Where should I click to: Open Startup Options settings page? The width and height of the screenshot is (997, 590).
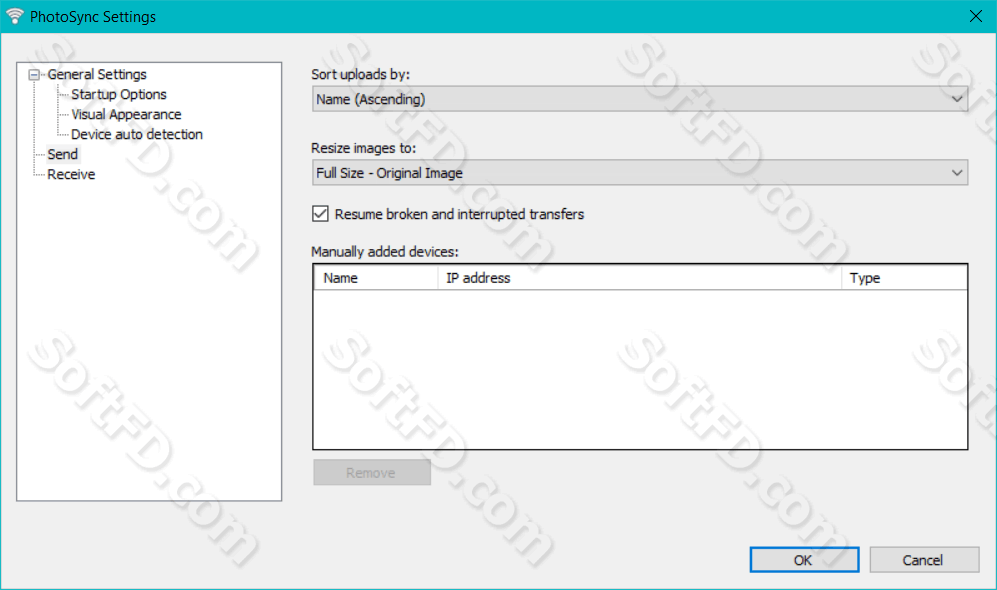(118, 95)
